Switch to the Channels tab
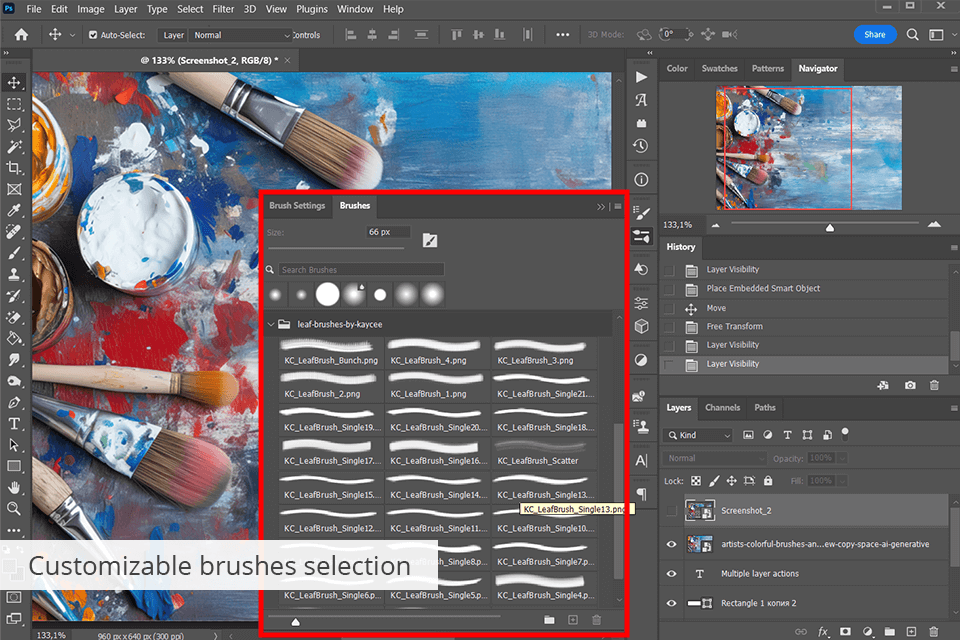This screenshot has height=640, width=960. click(722, 407)
